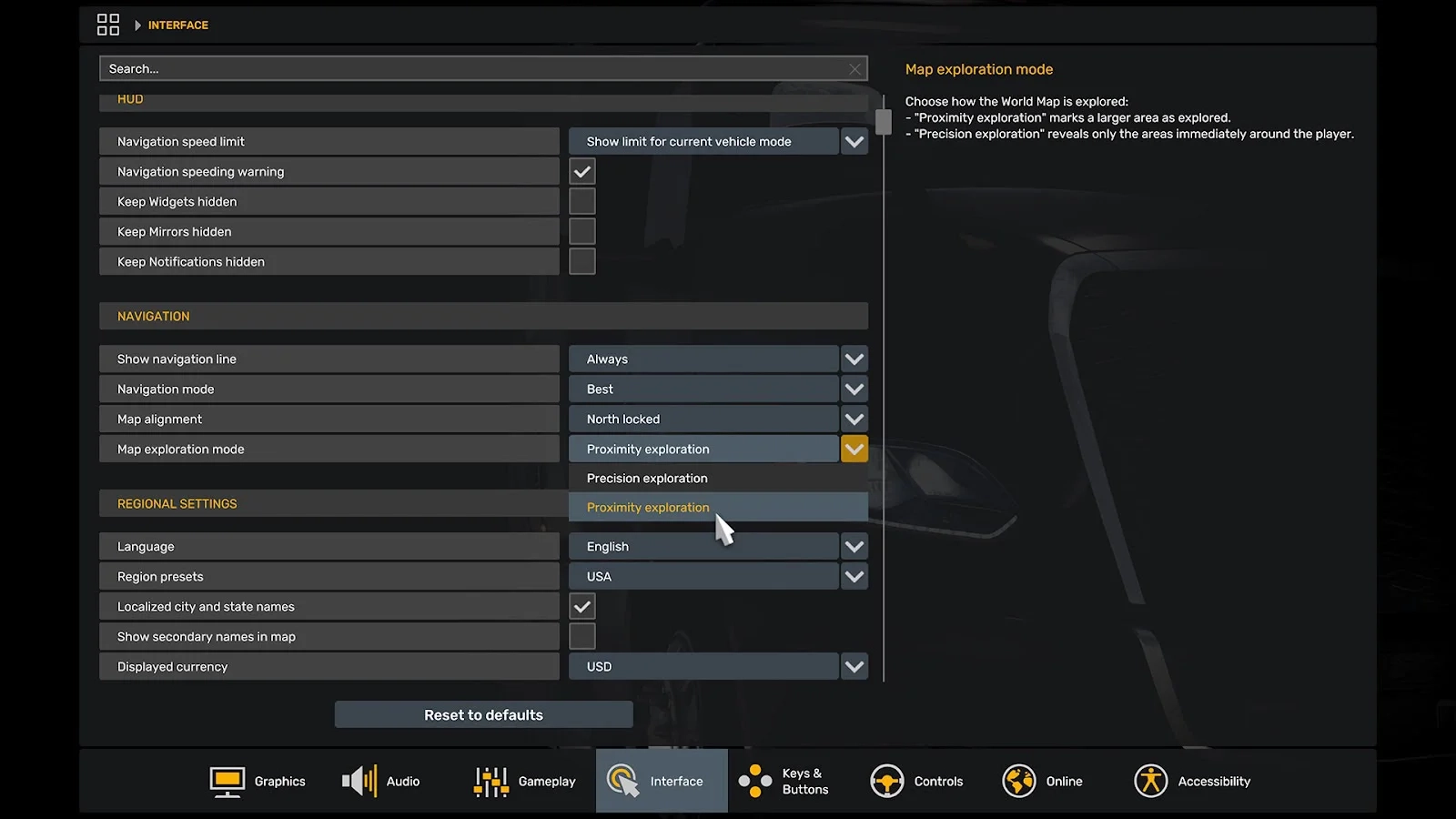Click the Interface cursor icon
The image size is (1456, 819).
623,781
